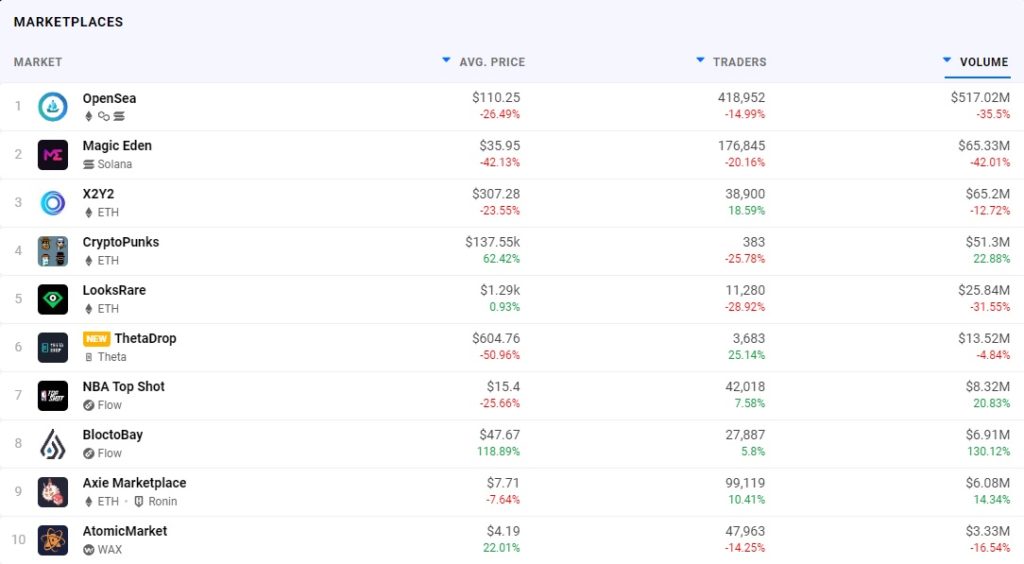Viewport: 1024px width, 564px height.
Task: Click LooksRare average price $1.29k
Action: click(x=500, y=290)
